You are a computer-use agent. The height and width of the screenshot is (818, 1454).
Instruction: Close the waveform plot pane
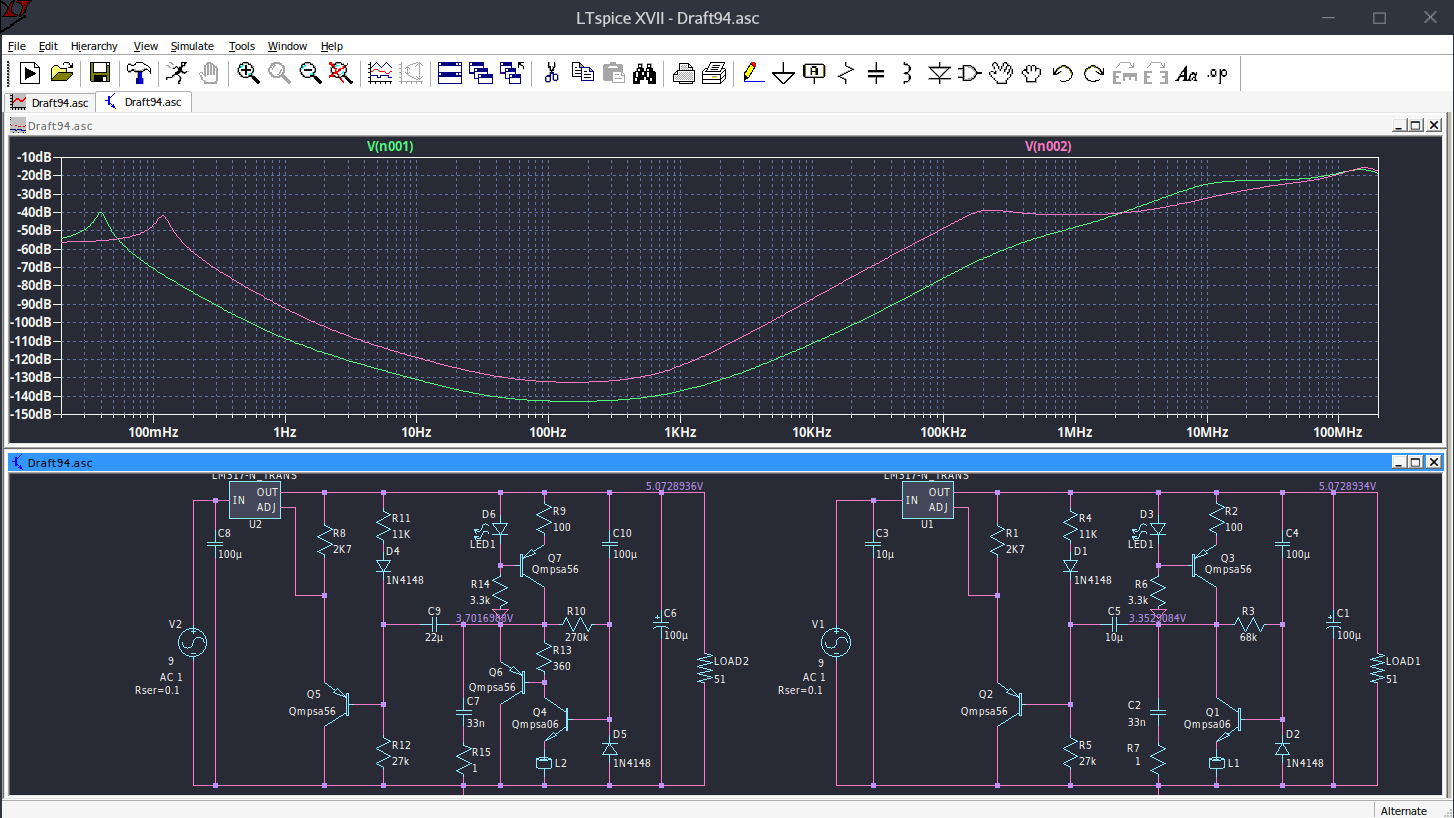(x=1434, y=125)
